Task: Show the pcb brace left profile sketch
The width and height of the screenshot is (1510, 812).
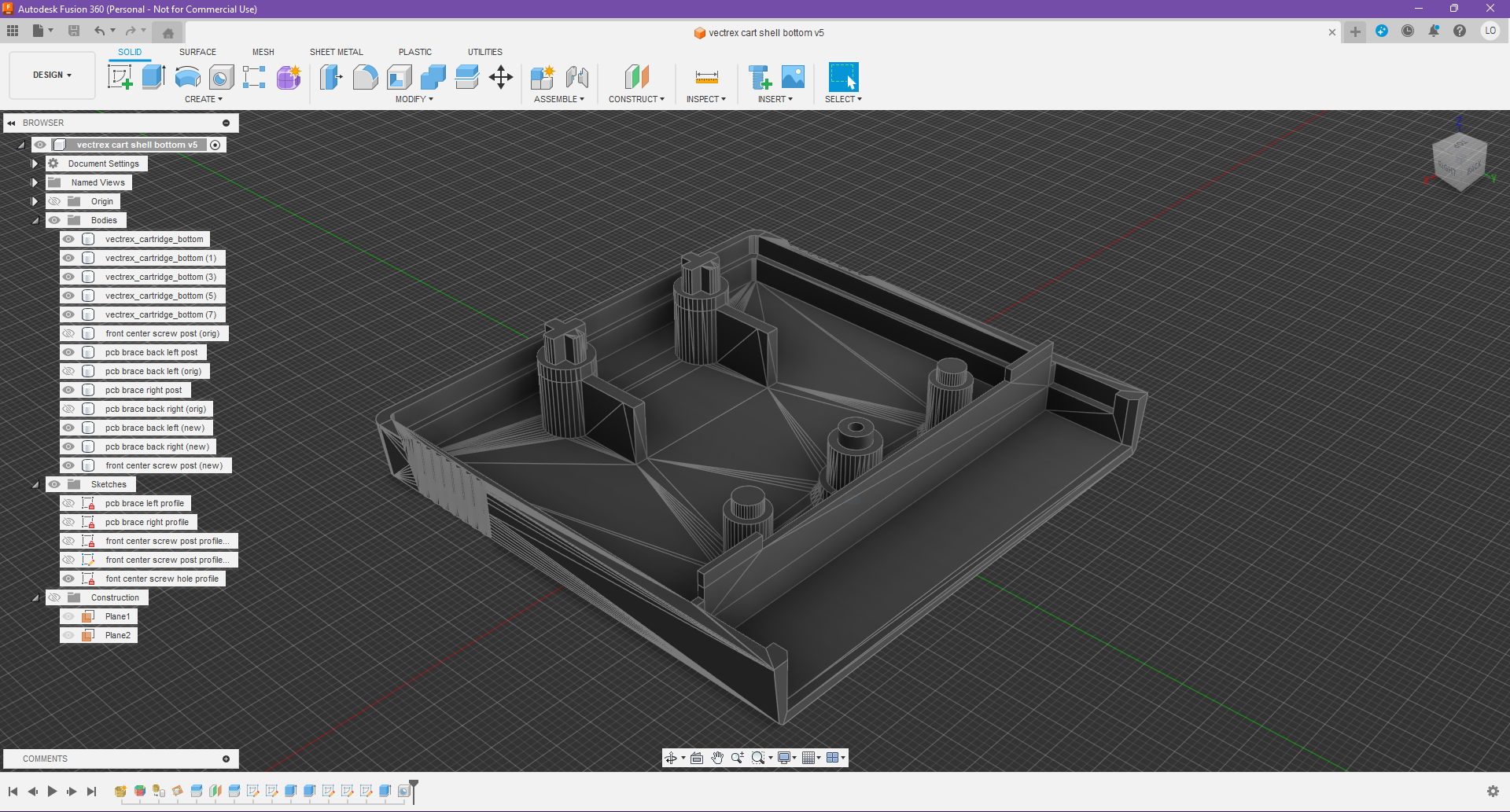Action: pyautogui.click(x=69, y=503)
